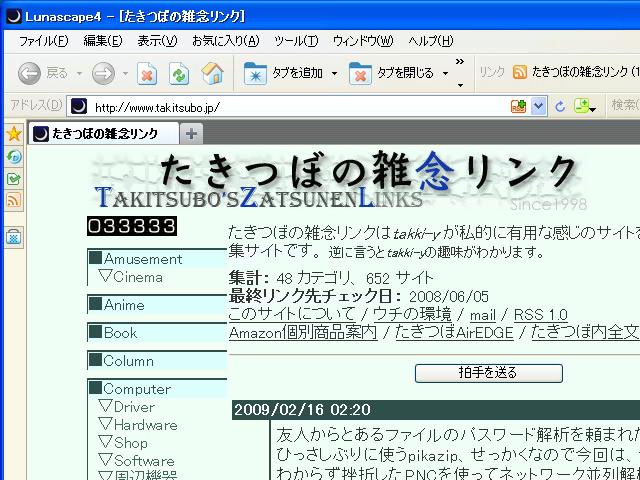Open the ファイル(F) menu
This screenshot has width=640, height=480.
click(44, 41)
